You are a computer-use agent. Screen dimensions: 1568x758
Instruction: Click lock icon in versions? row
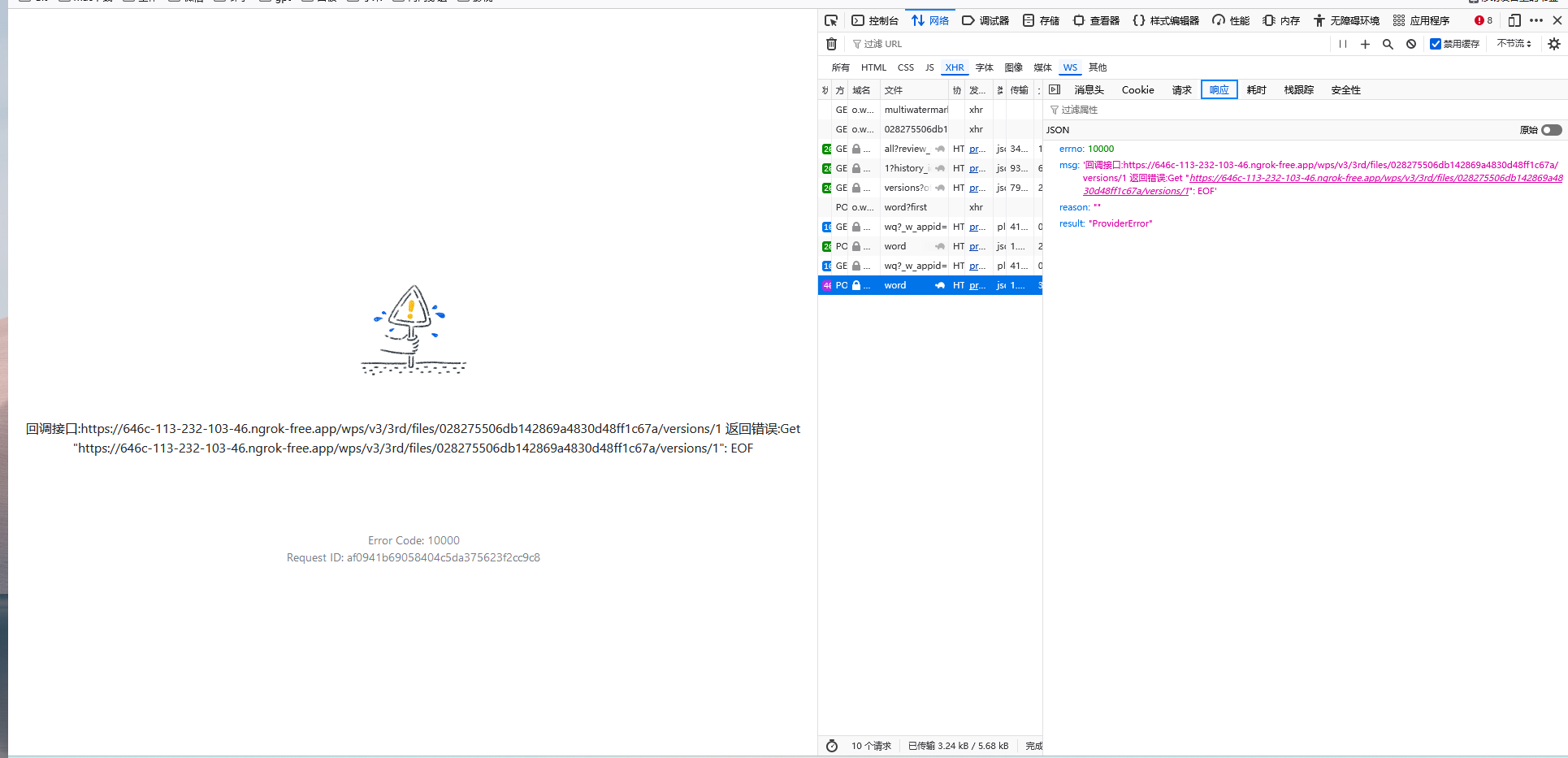click(x=856, y=188)
